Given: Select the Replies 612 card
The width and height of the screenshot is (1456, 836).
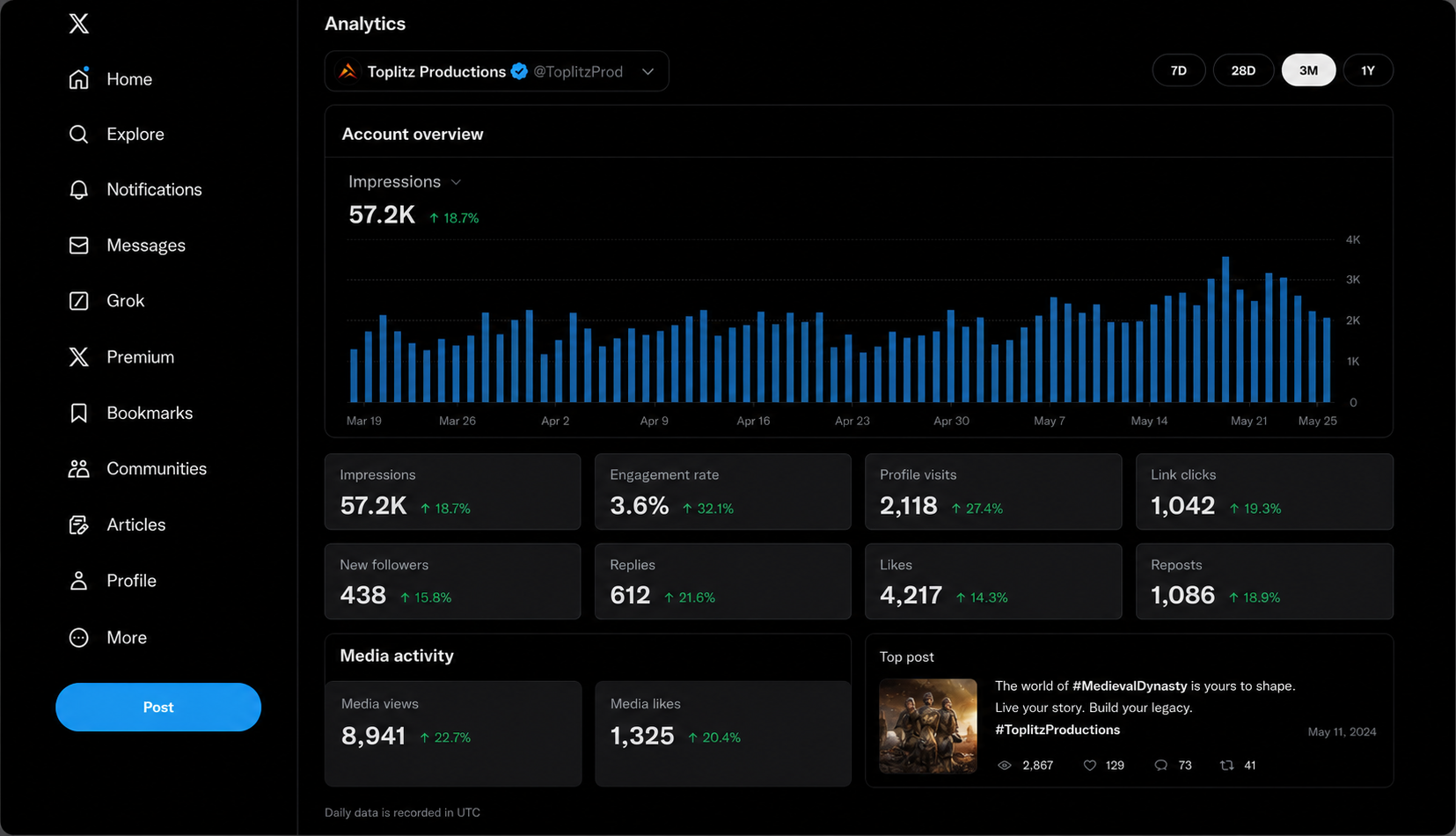Looking at the screenshot, I should pyautogui.click(x=723, y=581).
